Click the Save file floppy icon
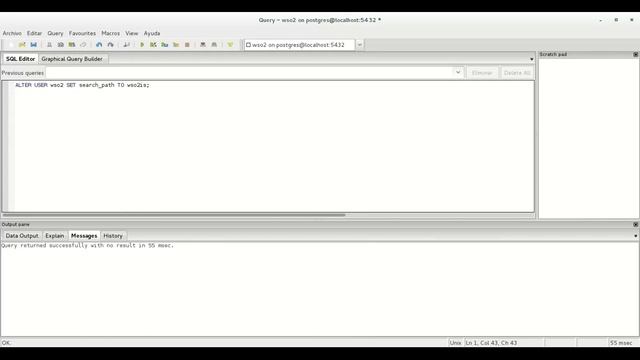640x360 pixels. coord(33,45)
